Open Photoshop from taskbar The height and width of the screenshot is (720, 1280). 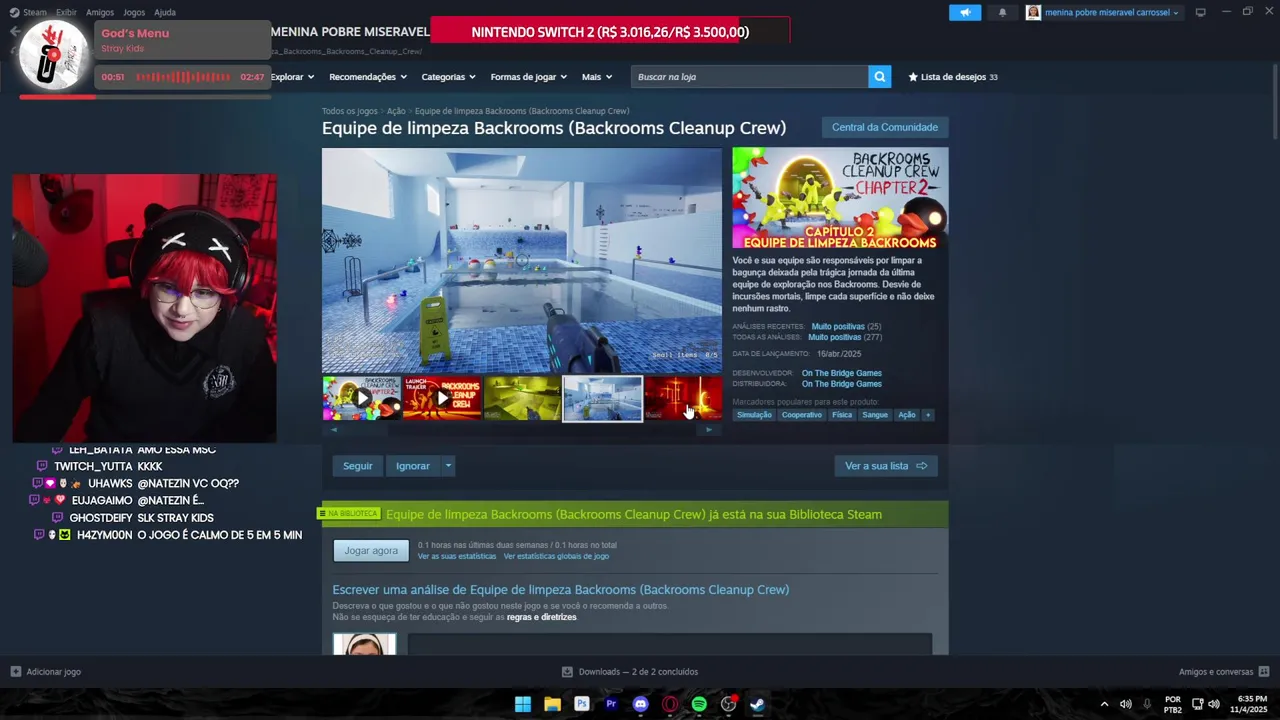tap(581, 704)
